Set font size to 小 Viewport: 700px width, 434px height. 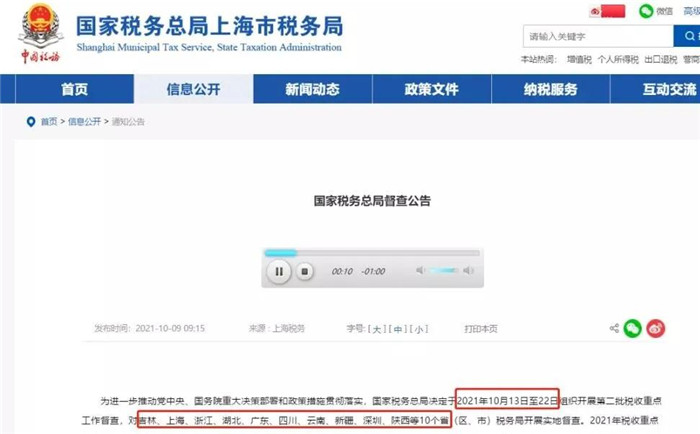[418, 329]
